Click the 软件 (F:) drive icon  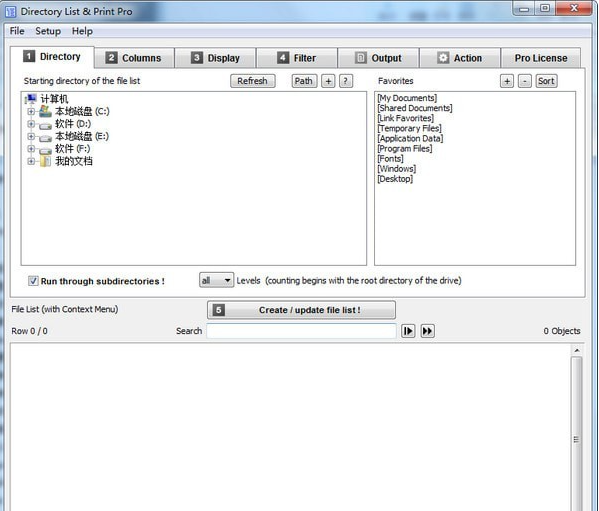[45, 150]
